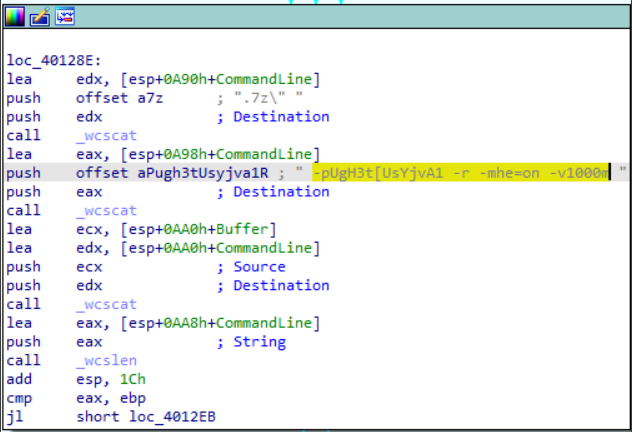Viewport: 632px width, 432px height.
Task: Click the edit node pencil icon
Action: (x=39, y=16)
